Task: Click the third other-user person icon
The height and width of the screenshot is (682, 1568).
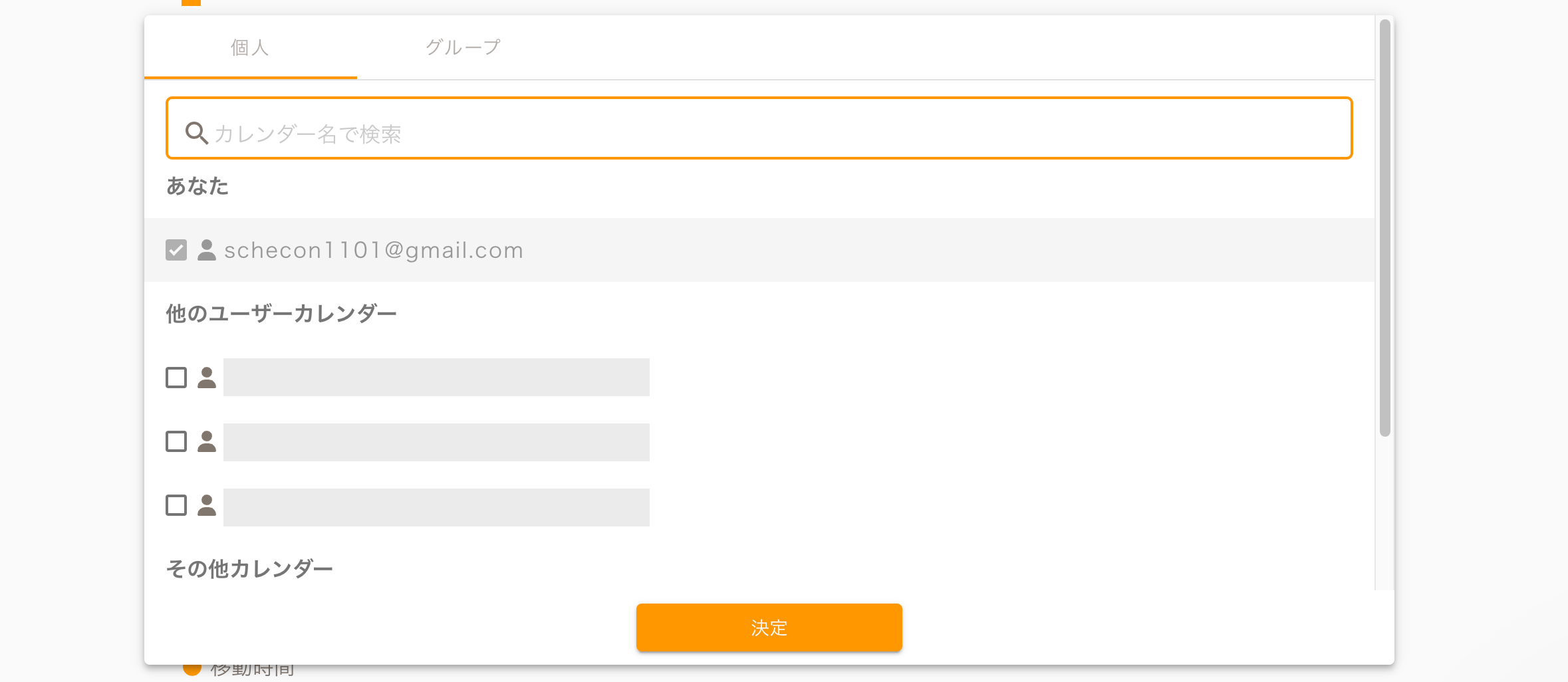Action: click(207, 505)
